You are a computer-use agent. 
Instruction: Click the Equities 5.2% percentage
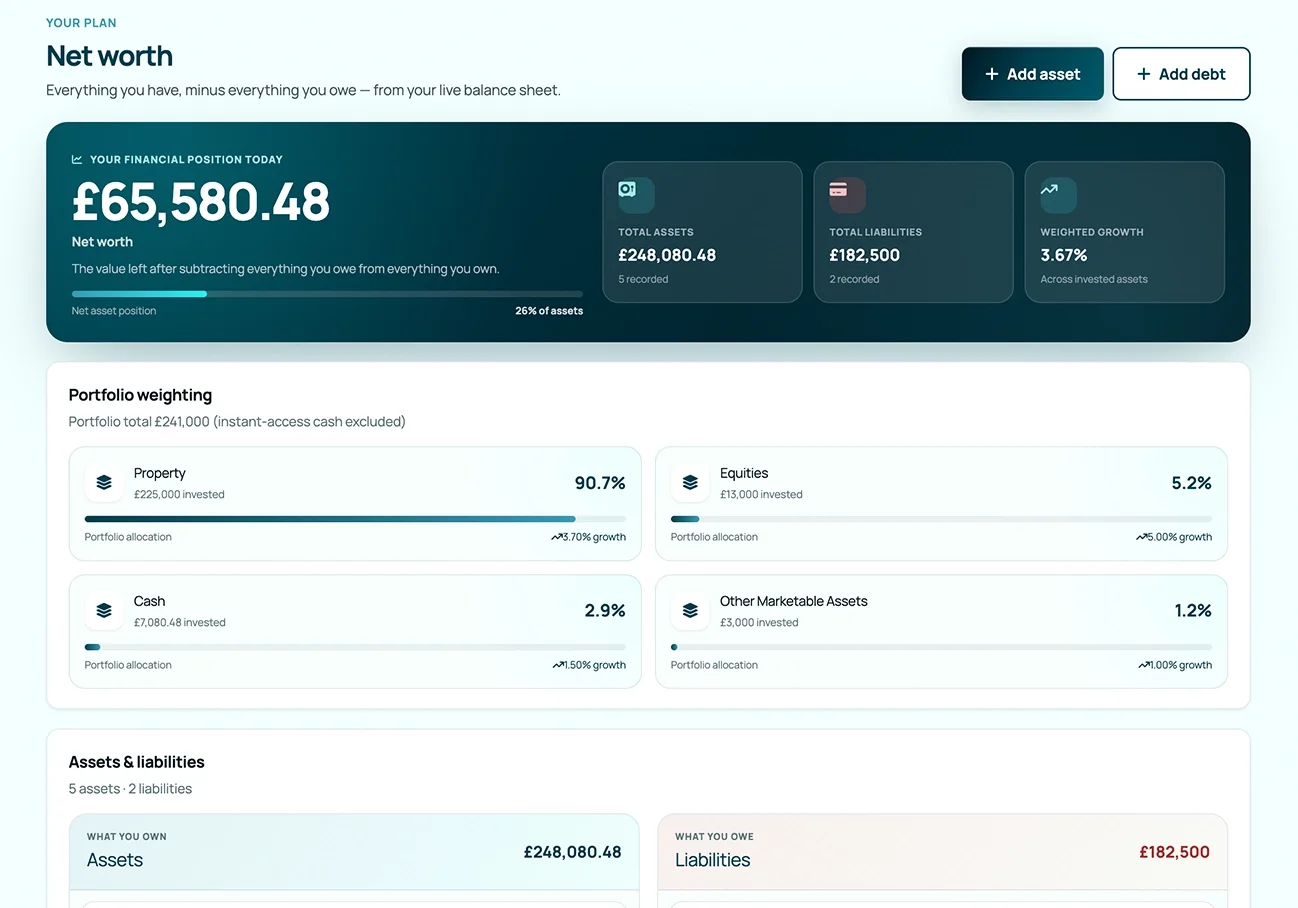[1192, 483]
